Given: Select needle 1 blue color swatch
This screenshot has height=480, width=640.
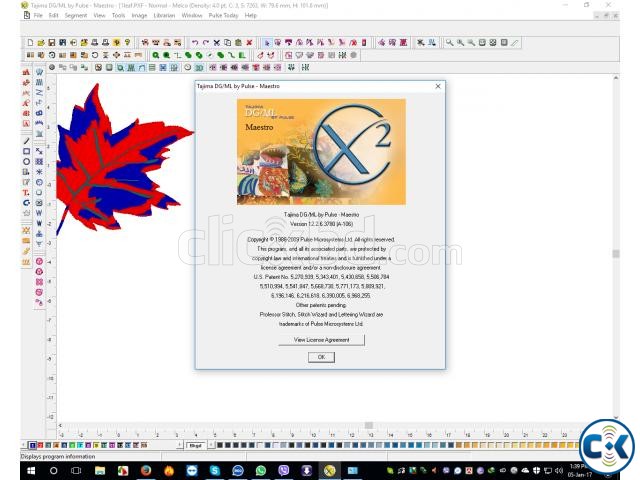Looking at the screenshot, I should click(x=33, y=445).
